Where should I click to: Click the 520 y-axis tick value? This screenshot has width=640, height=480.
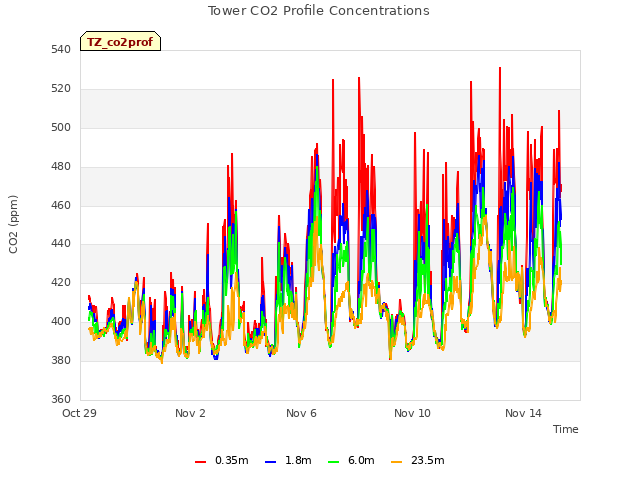point(61,89)
